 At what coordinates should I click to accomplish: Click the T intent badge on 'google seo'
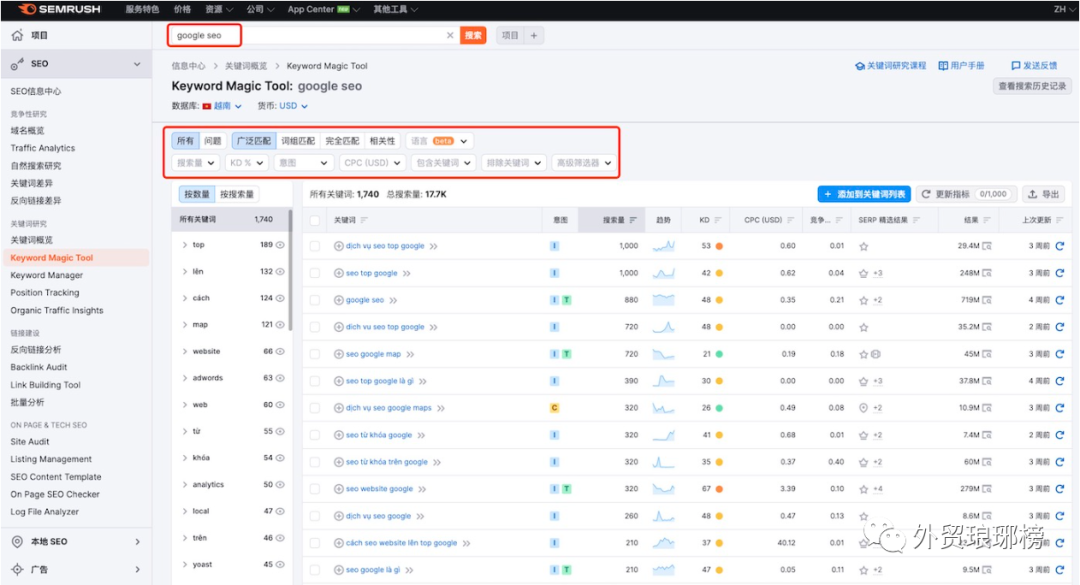coord(566,300)
